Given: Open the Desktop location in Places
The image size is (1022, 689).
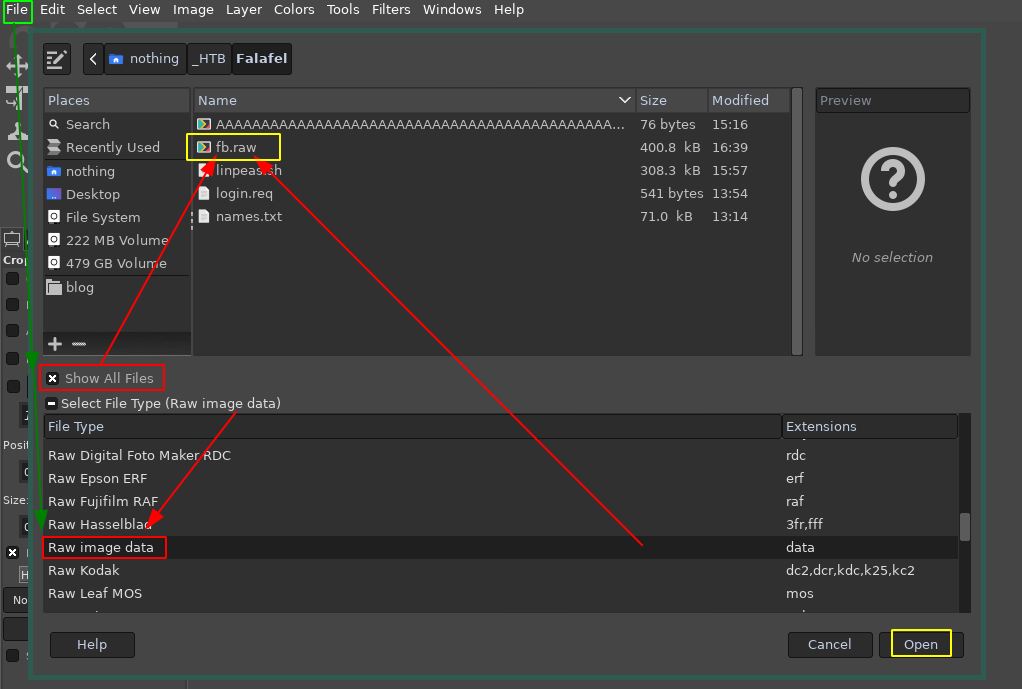Looking at the screenshot, I should point(92,194).
